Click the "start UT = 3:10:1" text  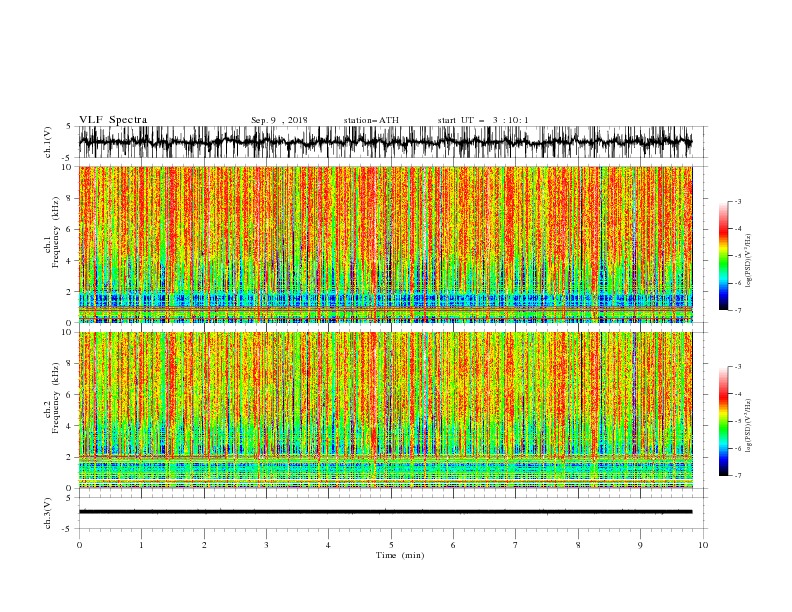click(483, 120)
